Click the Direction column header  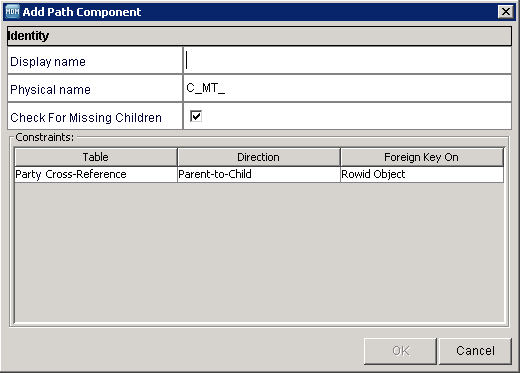tap(258, 157)
